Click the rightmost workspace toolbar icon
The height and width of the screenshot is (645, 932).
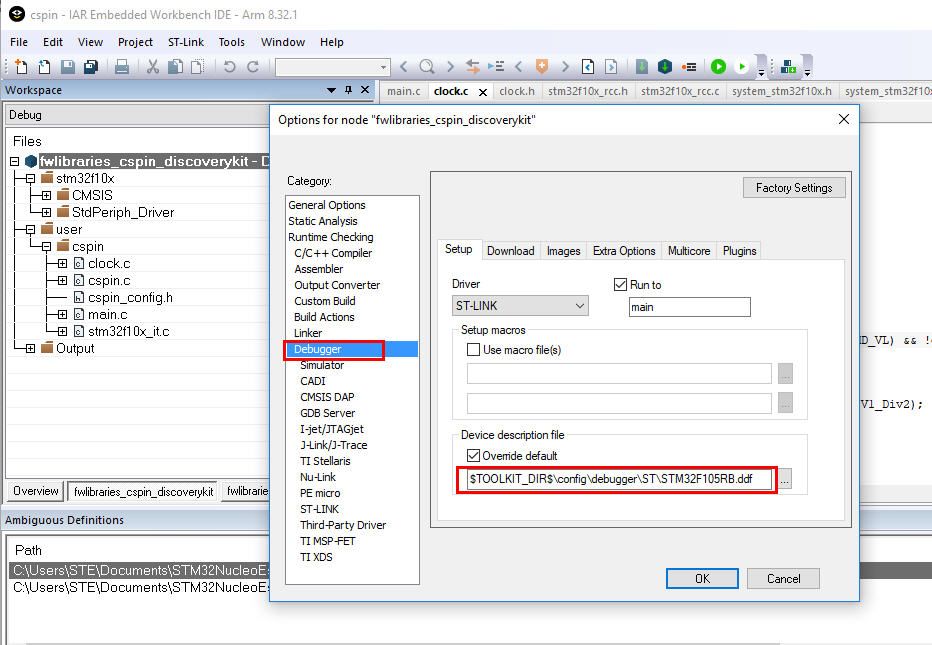[788, 67]
